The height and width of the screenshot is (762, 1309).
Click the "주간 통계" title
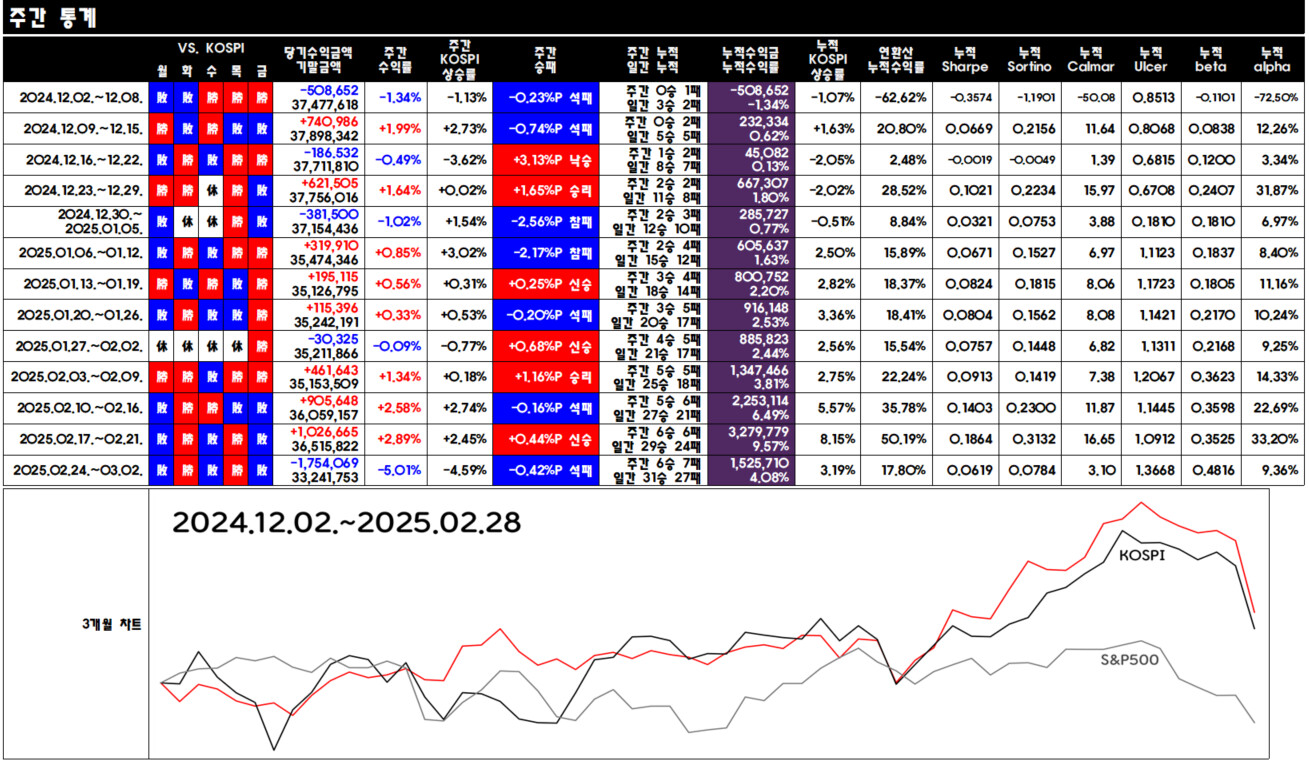coord(53,18)
